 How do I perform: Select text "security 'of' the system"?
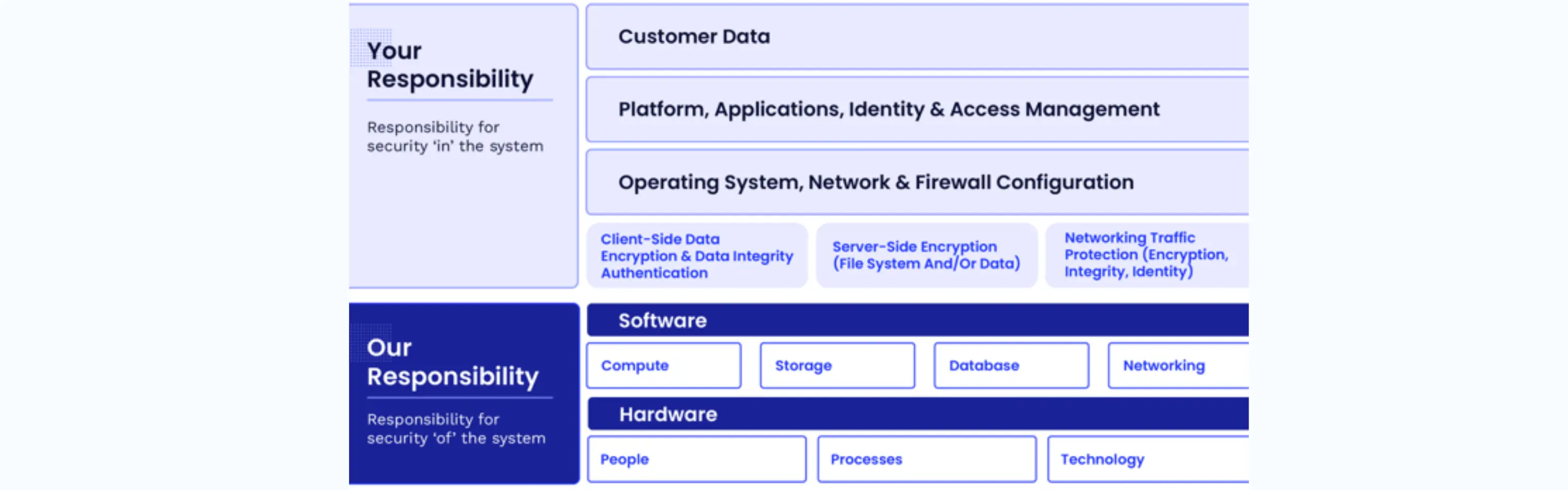pos(456,438)
